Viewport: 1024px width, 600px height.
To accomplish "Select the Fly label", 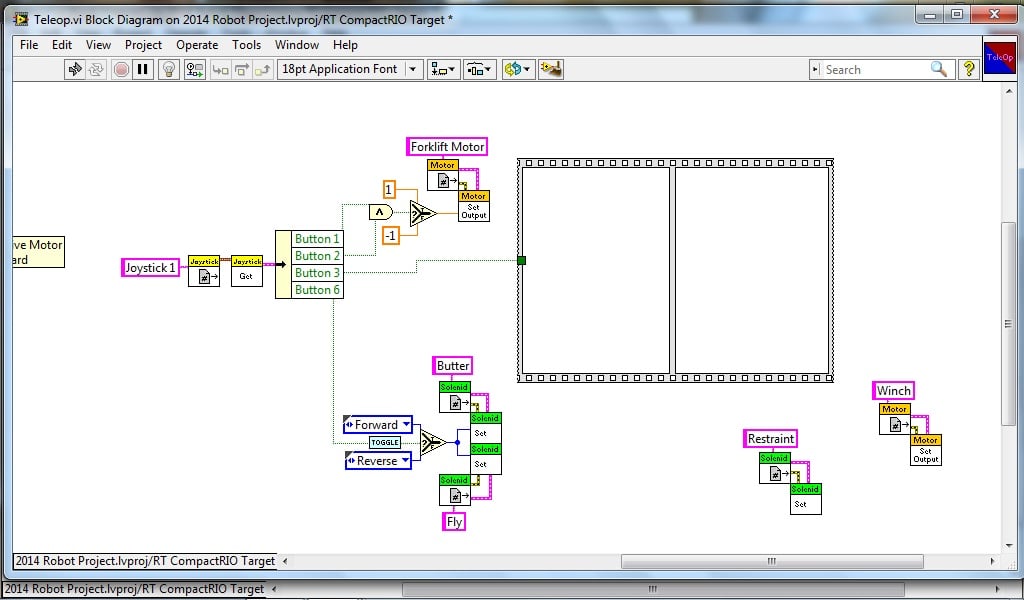I will click(454, 522).
